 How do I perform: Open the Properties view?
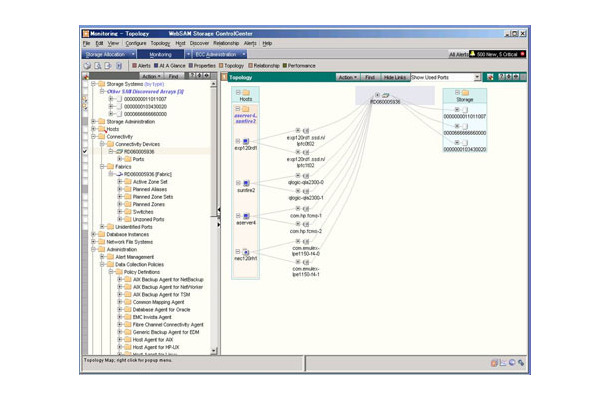point(202,66)
